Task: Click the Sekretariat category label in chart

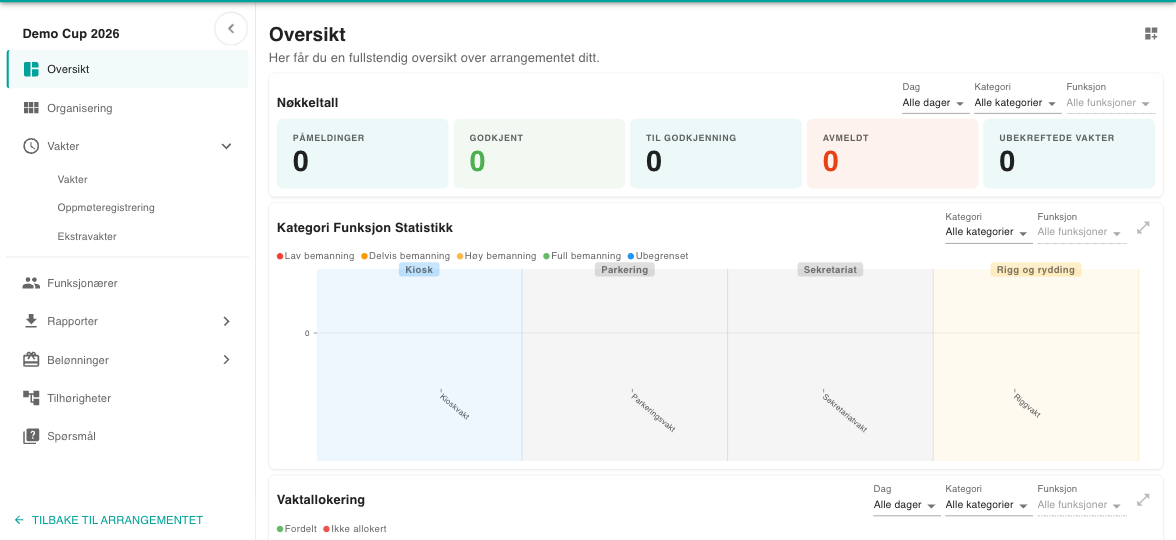Action: (830, 269)
